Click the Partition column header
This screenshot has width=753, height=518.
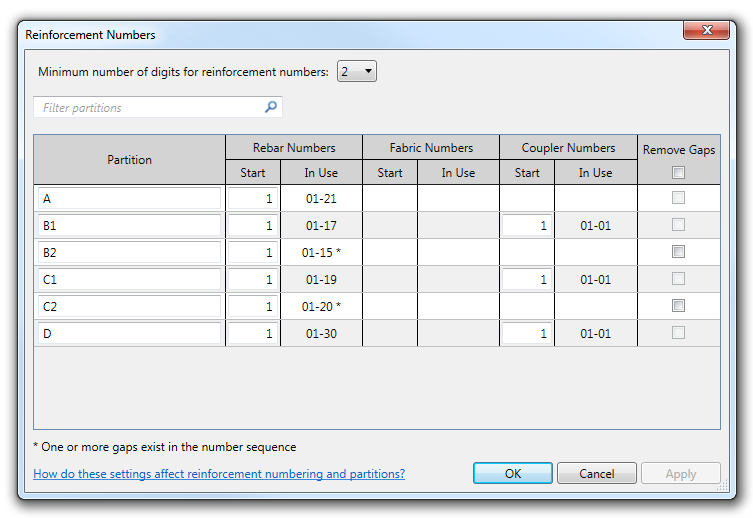click(130, 160)
